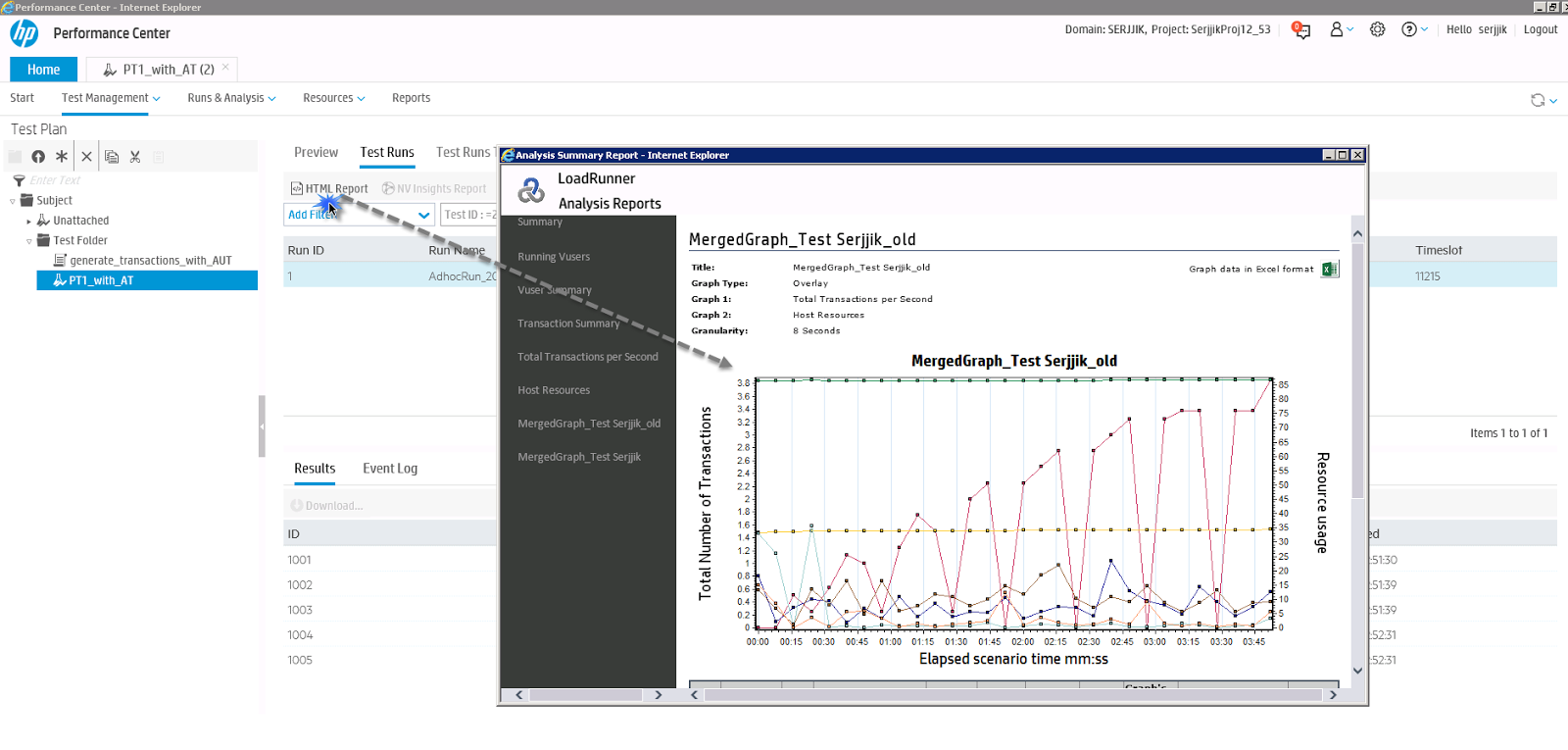Open Transaction Summary in report sidebar

coord(568,324)
